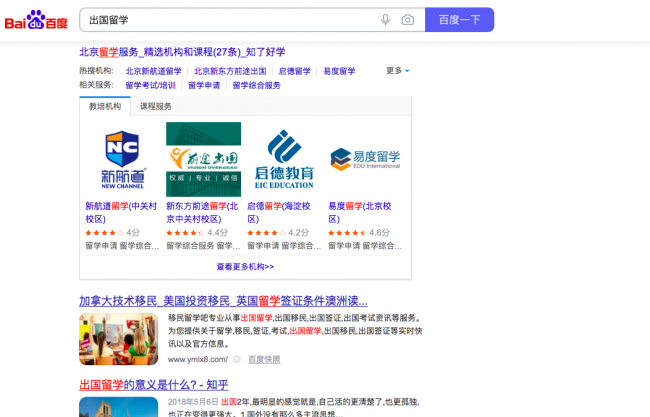Switch to the 教培机构 tab
650x417 pixels.
click(x=105, y=107)
